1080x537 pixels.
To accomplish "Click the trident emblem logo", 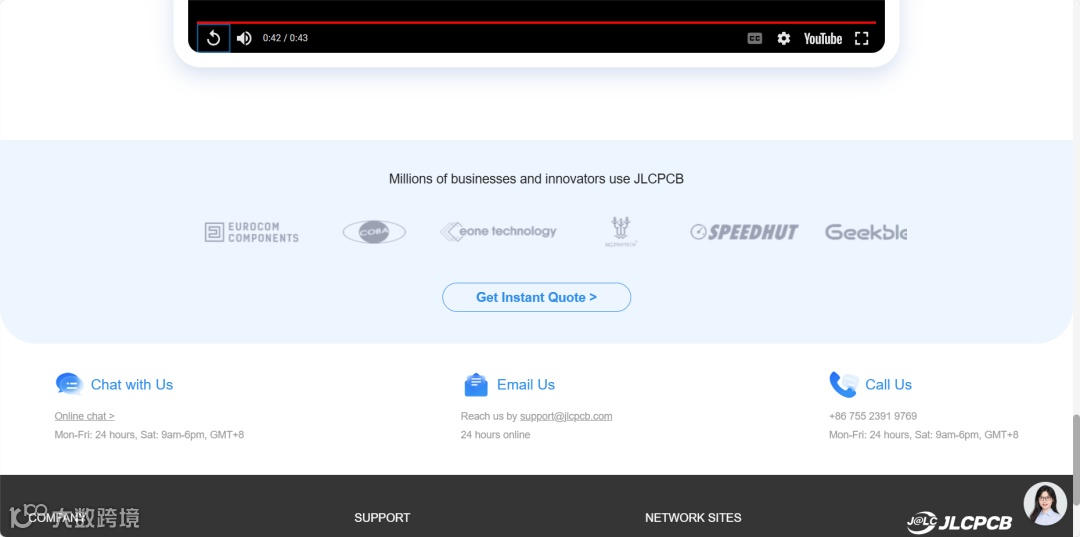I will tap(621, 232).
